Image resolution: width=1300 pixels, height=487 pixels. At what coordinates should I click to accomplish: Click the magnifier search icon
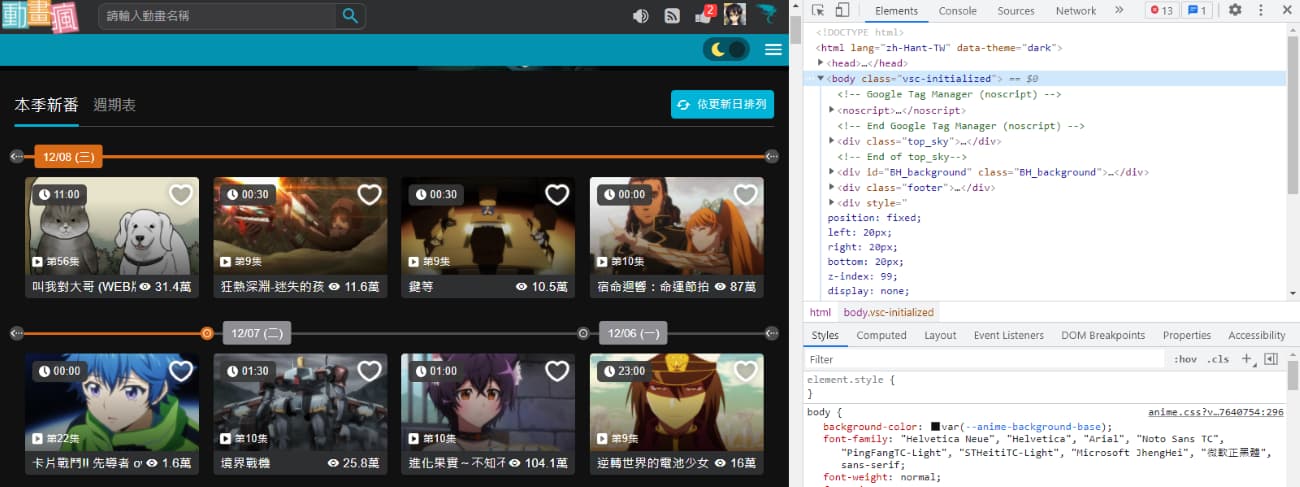(350, 15)
